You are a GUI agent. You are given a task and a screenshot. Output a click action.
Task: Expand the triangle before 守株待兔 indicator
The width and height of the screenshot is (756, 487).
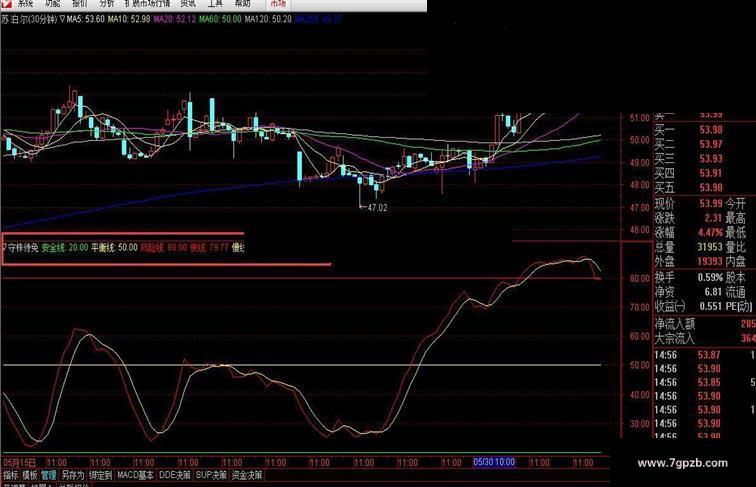(5, 248)
